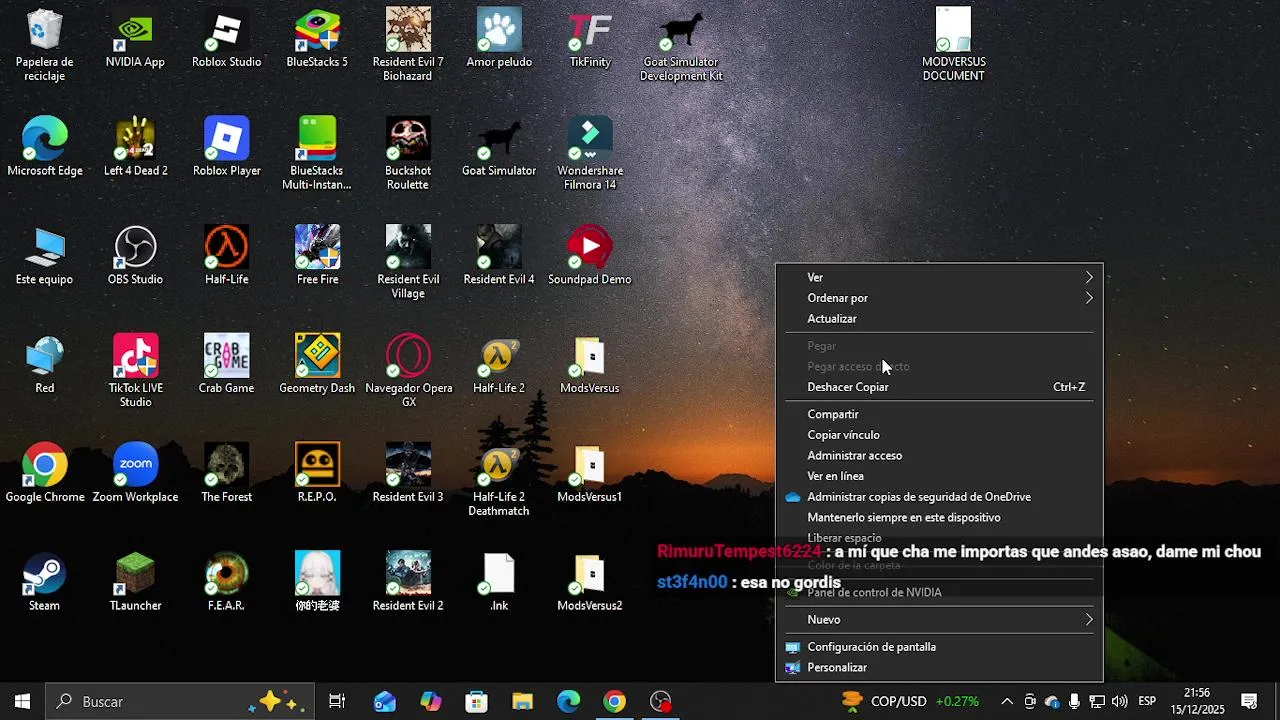
Task: Select Steam desktop shortcut
Action: click(45, 583)
